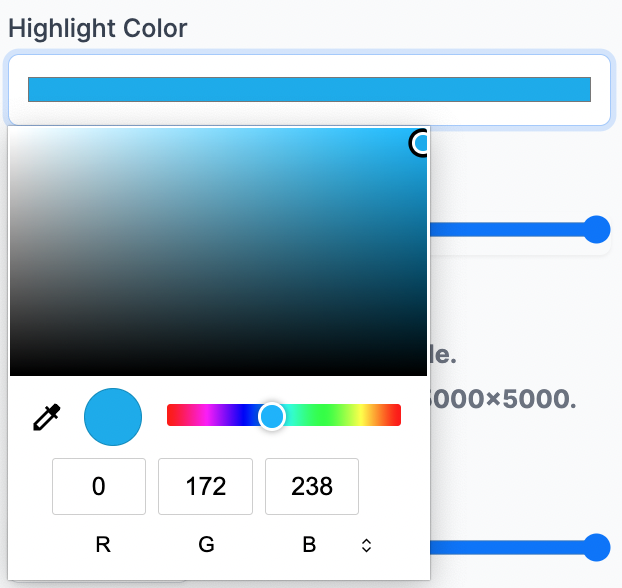Click the red value input field showing 0
Image resolution: width=622 pixels, height=588 pixels.
tap(99, 486)
